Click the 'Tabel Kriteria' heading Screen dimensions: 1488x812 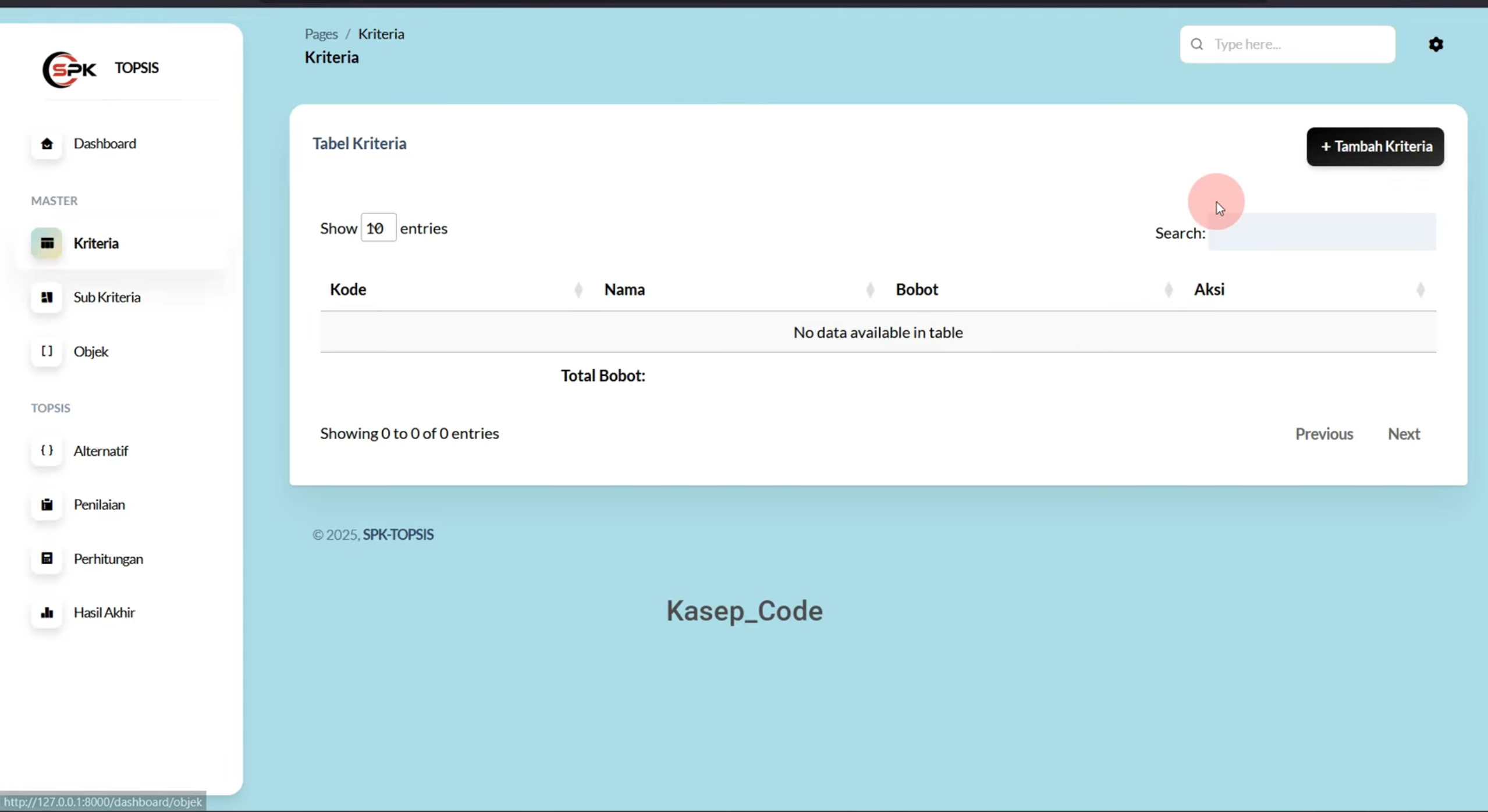[x=359, y=144]
